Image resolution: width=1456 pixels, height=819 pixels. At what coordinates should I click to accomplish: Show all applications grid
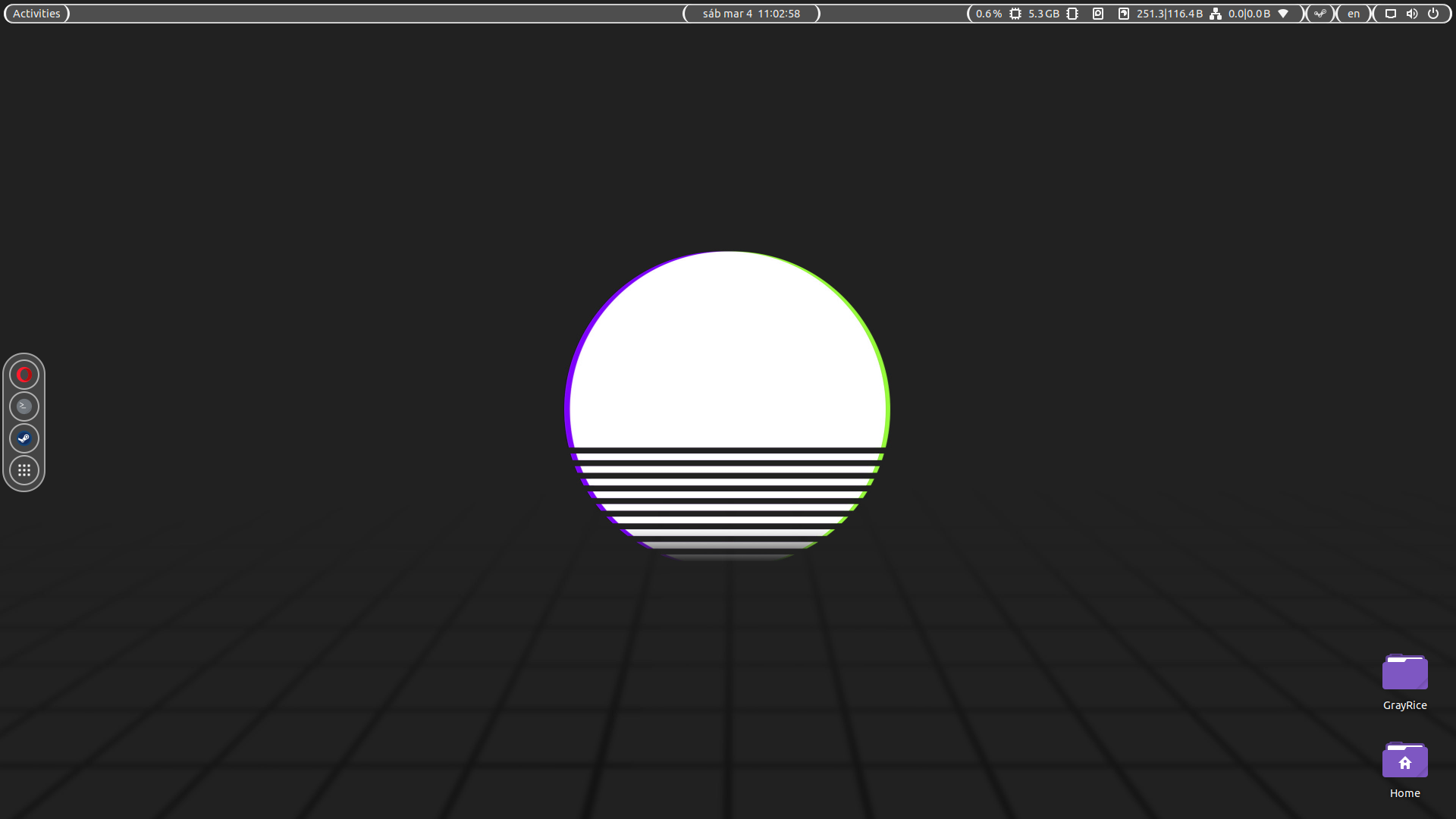pos(24,470)
